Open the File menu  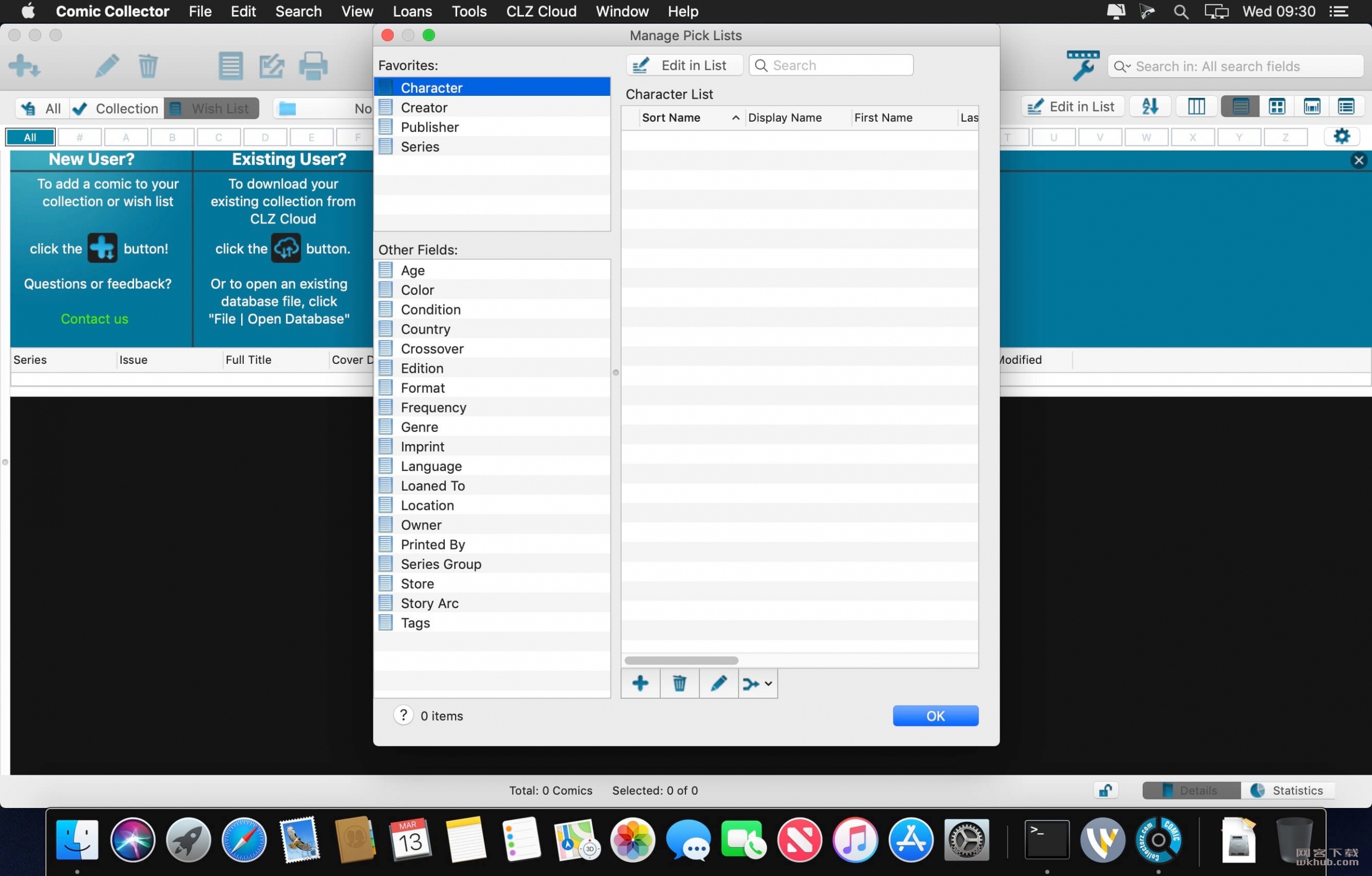(x=200, y=11)
